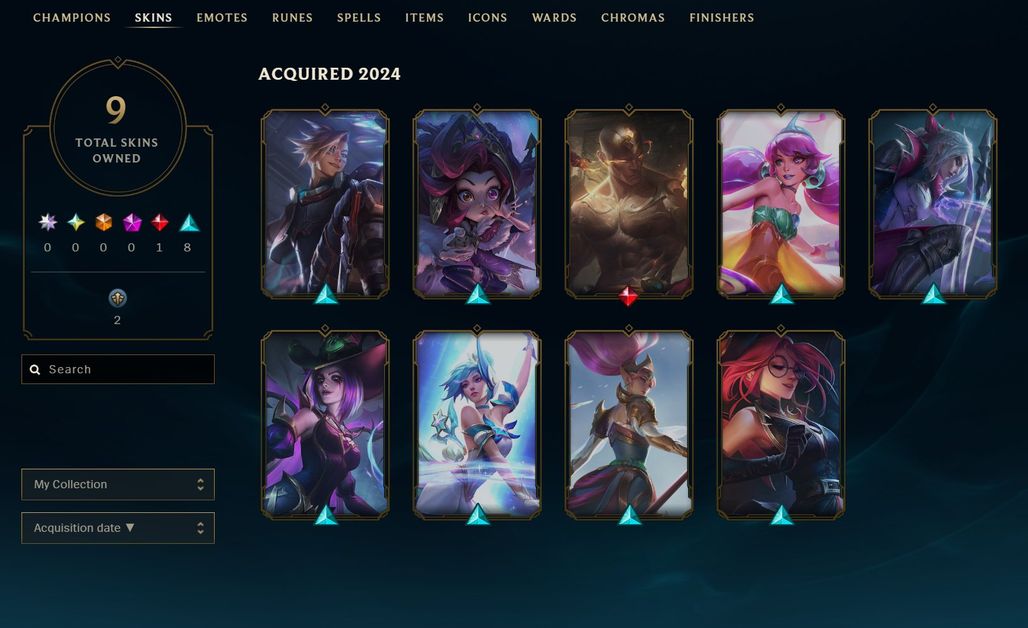Open the Chromas tab

633,18
